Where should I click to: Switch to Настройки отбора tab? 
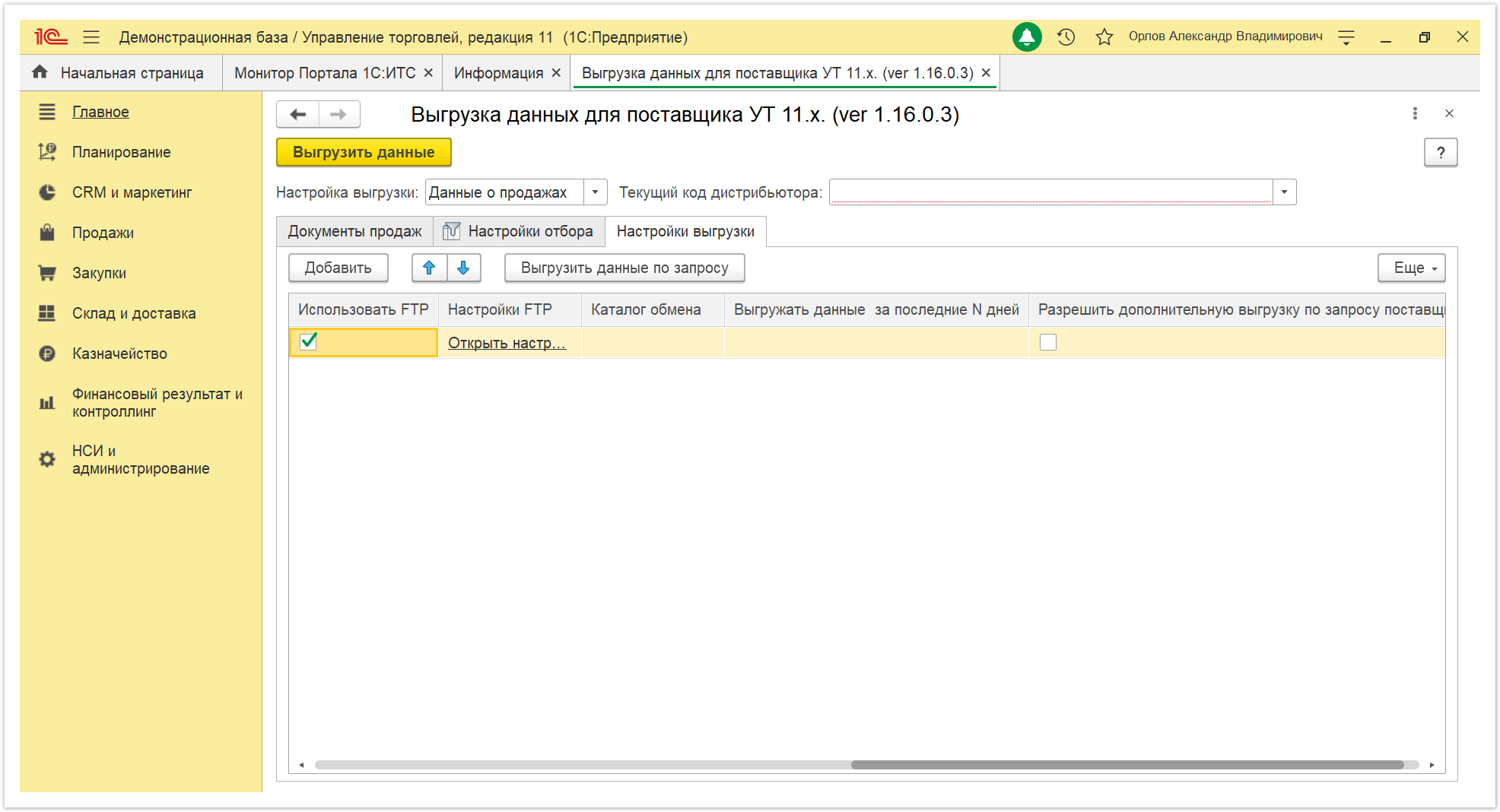pyautogui.click(x=519, y=231)
